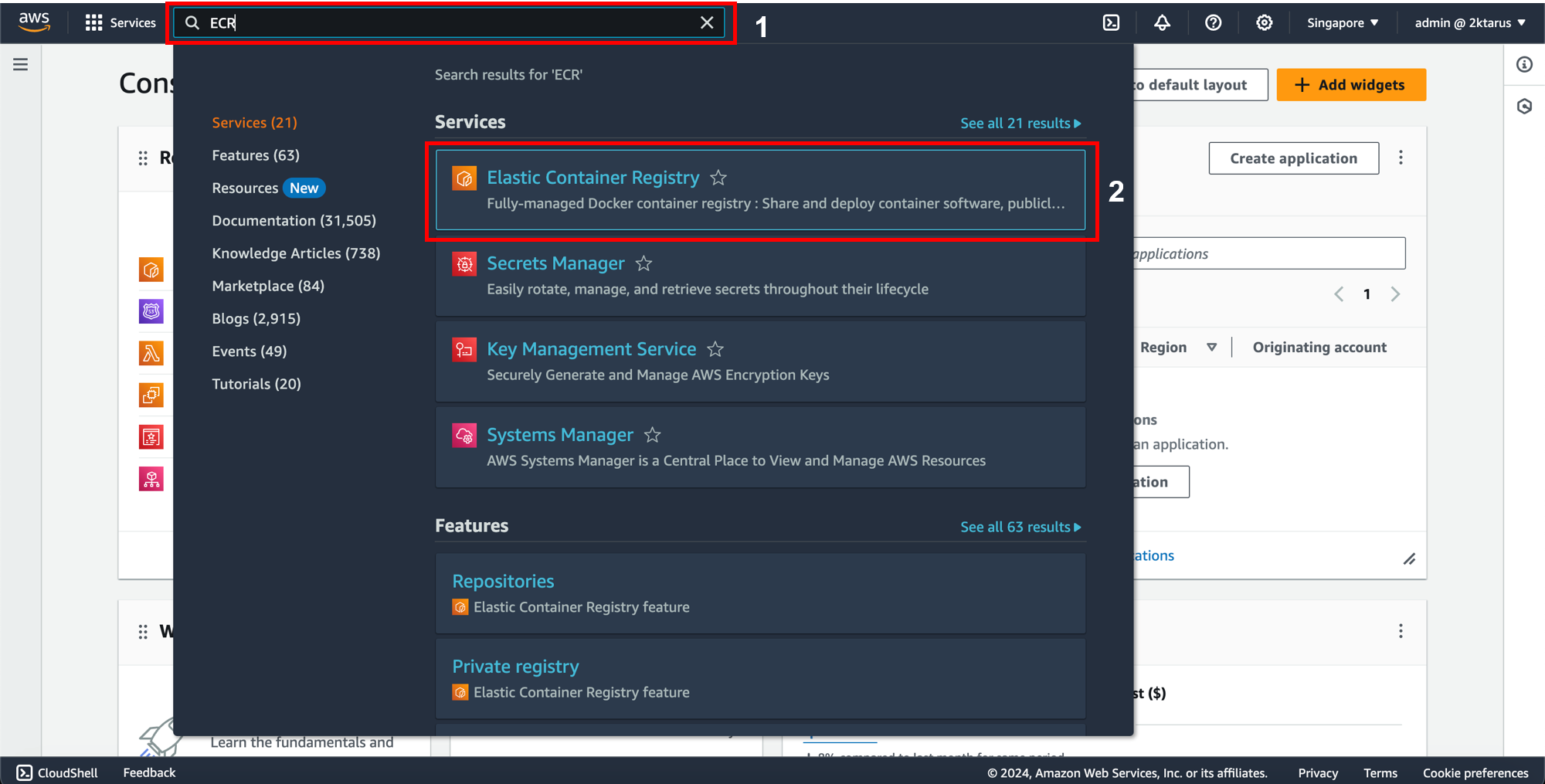
Task: Open Key Management Service
Action: tap(591, 349)
